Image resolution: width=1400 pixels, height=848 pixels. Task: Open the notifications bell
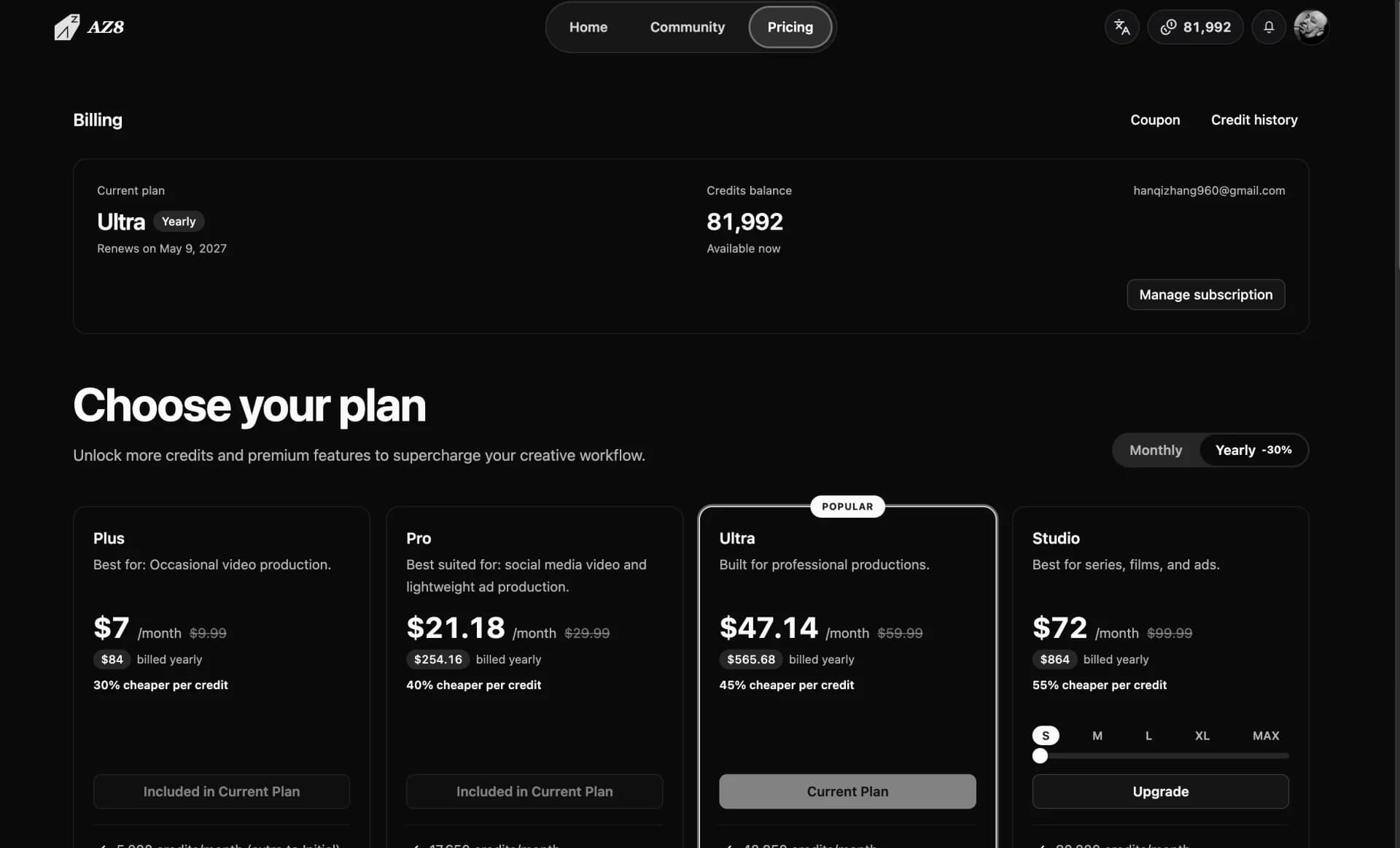pyautogui.click(x=1269, y=27)
